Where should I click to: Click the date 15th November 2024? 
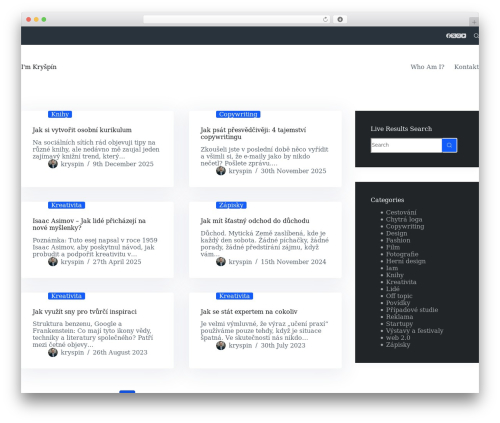(x=293, y=262)
